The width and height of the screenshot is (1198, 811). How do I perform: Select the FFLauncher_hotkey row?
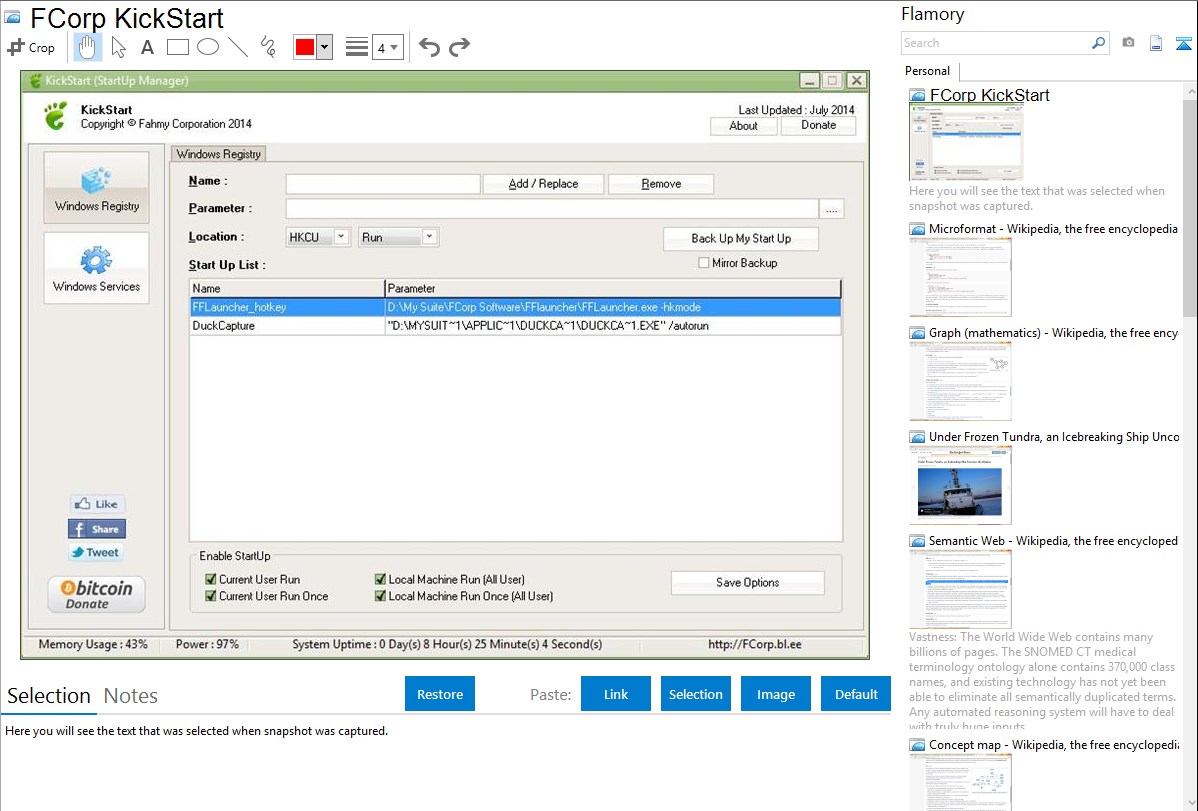516,307
